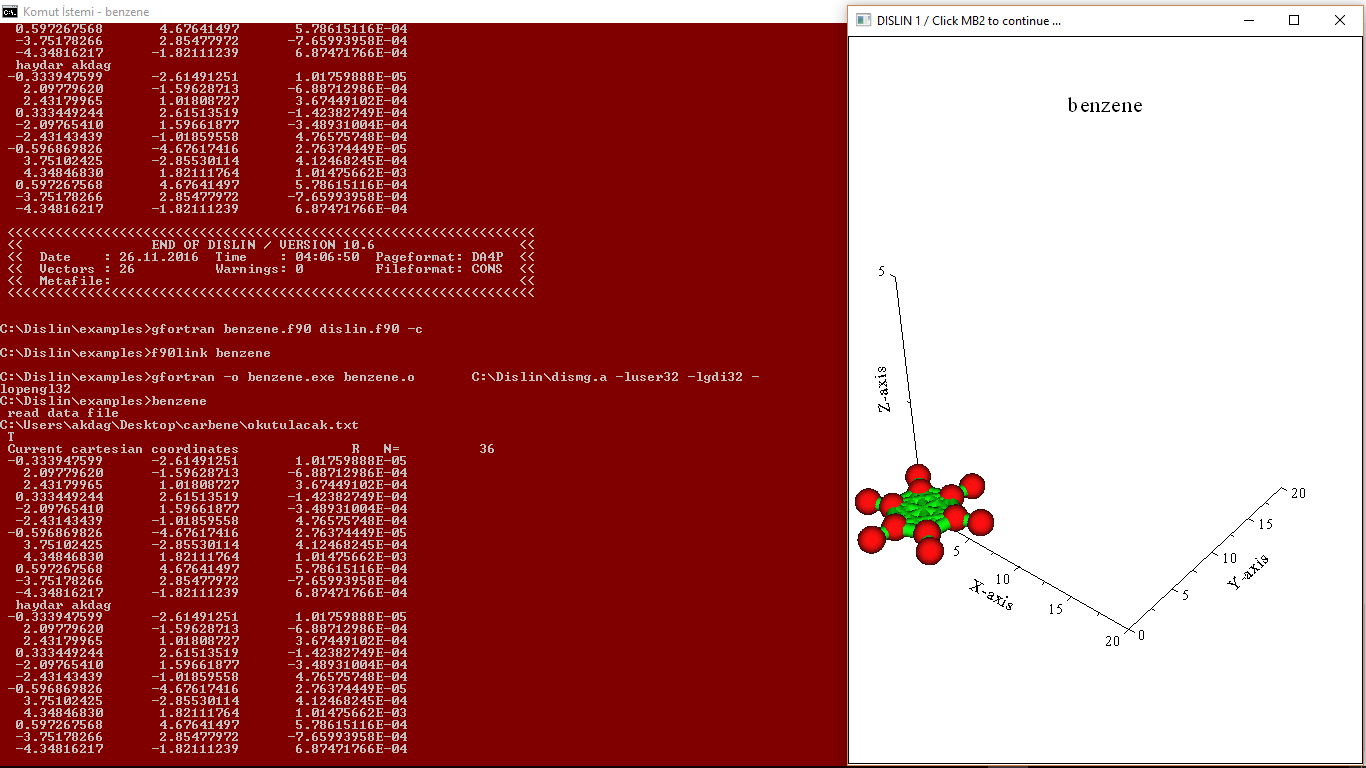The image size is (1366, 768).
Task: Click the X-axis tick label '10'
Action: 1002,579
